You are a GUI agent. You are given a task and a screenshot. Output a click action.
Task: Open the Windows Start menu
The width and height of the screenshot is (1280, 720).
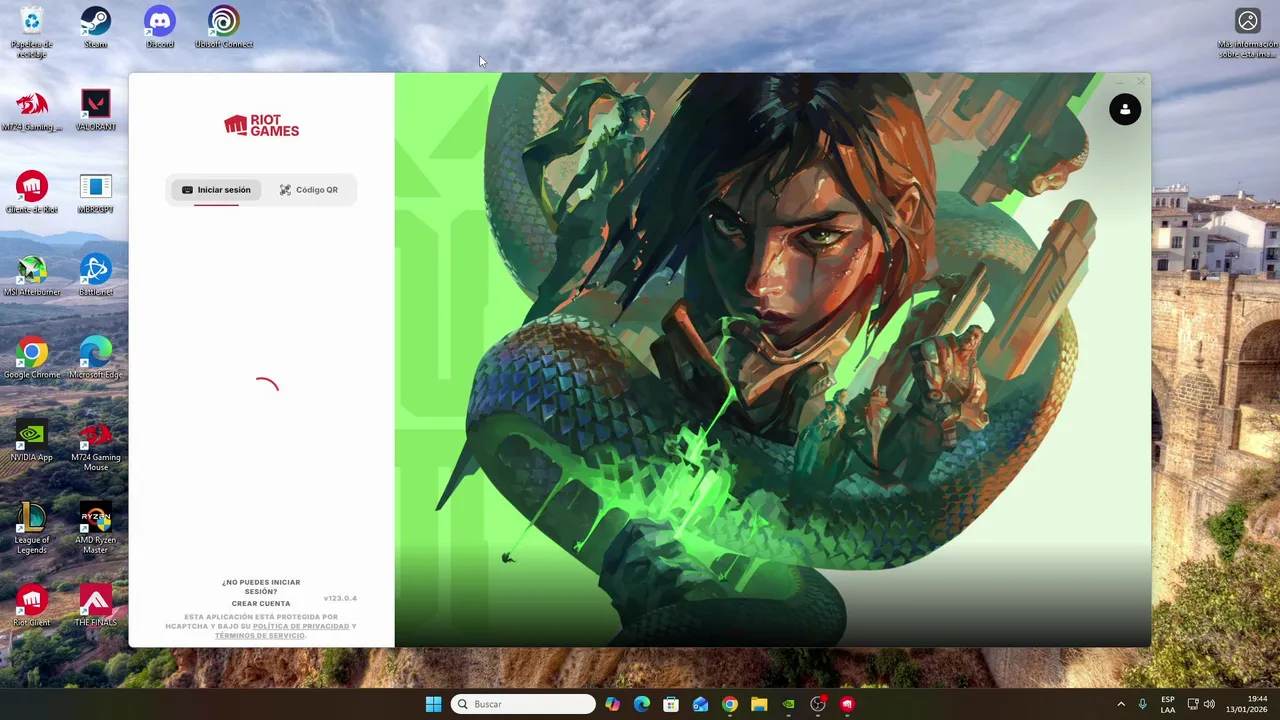(x=433, y=704)
